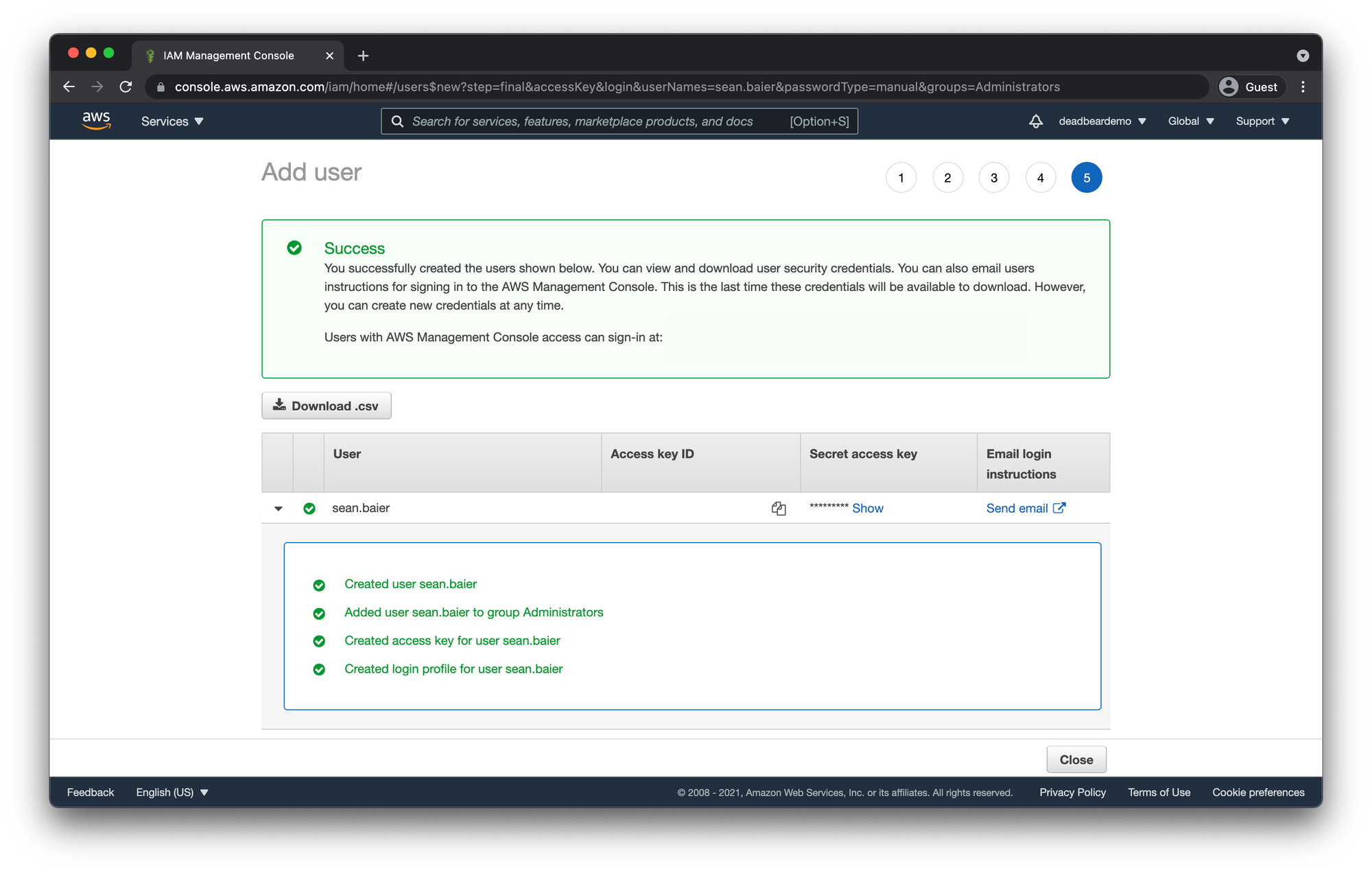Open a new tab with plus icon
Screen dimensions: 1372x873
[364, 56]
